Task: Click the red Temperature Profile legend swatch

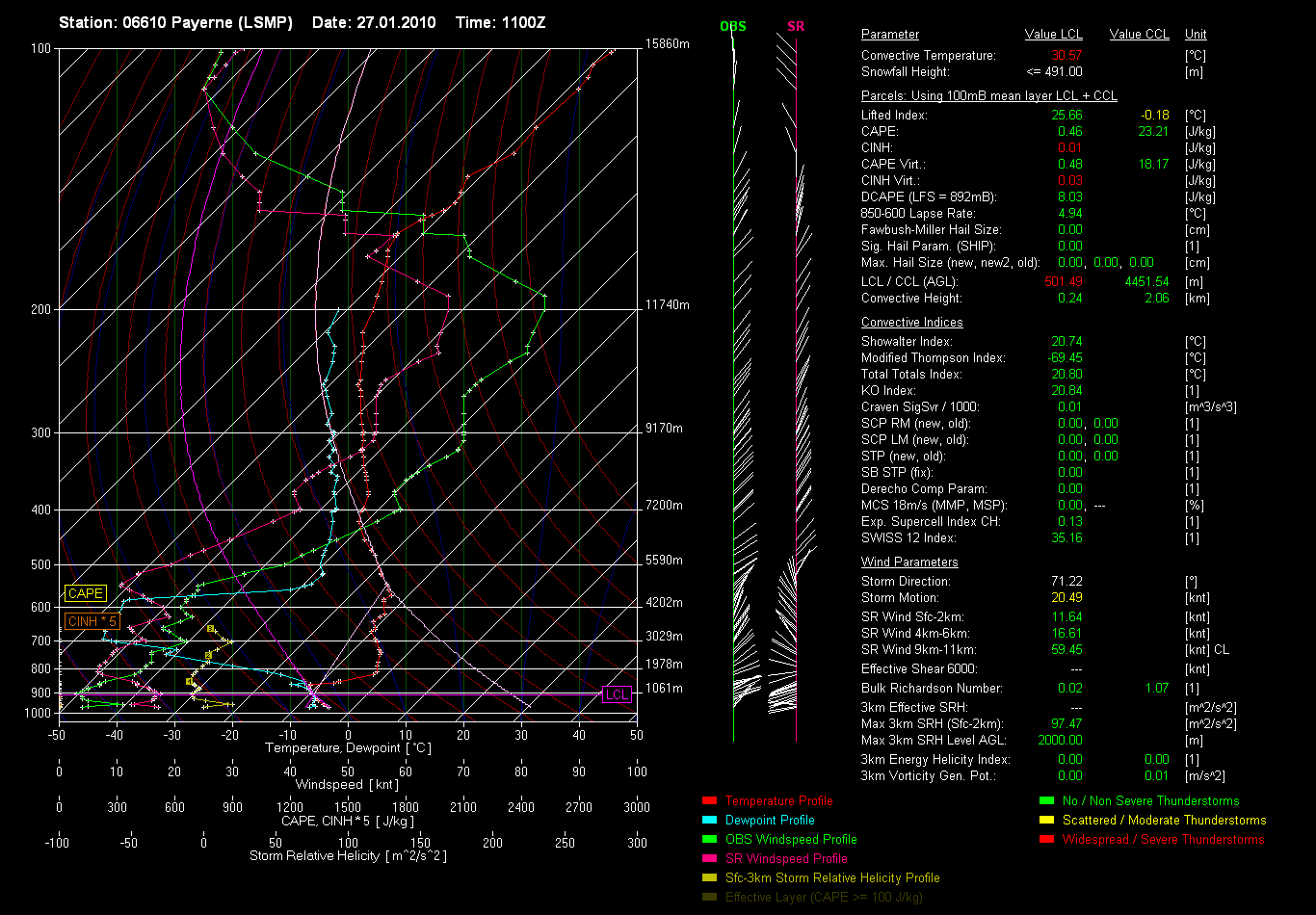Action: [x=710, y=801]
